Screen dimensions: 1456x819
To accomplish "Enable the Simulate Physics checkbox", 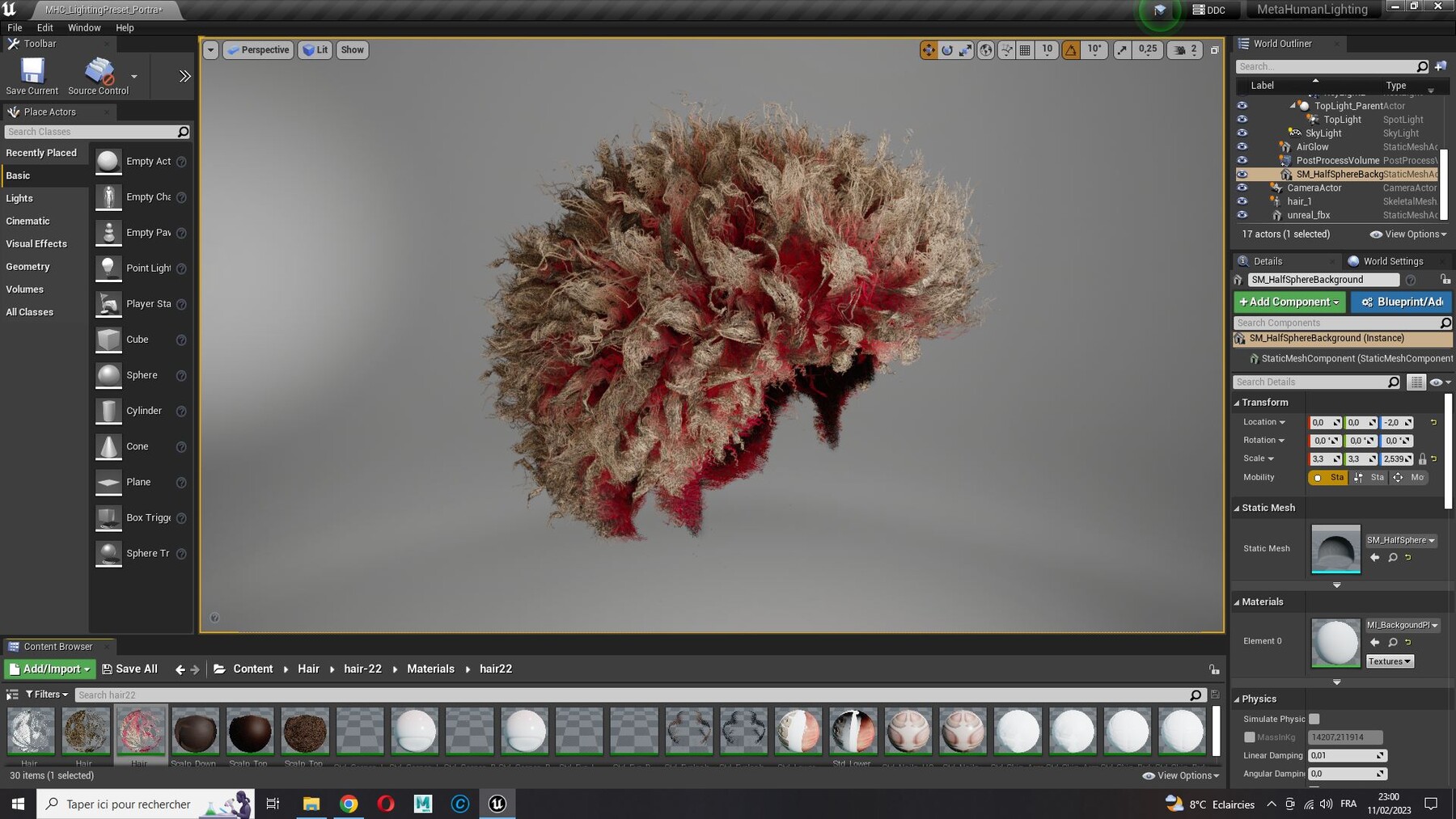I will click(x=1314, y=719).
